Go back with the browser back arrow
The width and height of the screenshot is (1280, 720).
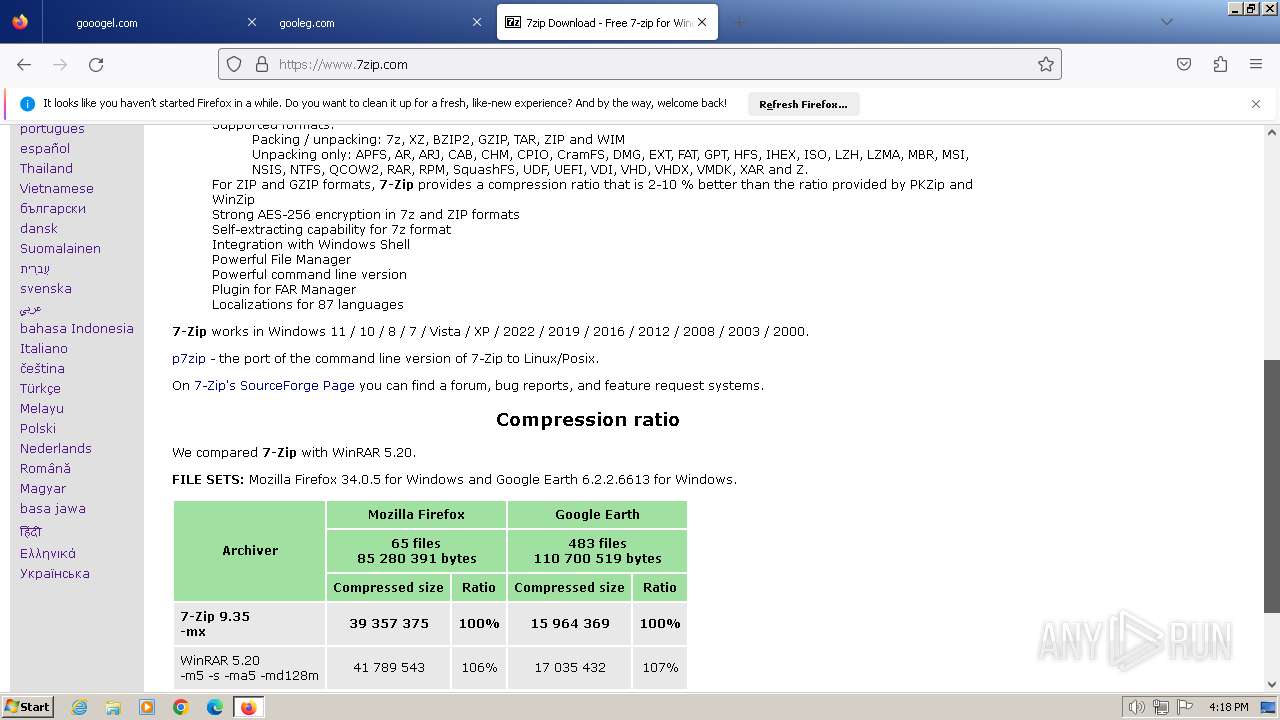coord(24,64)
